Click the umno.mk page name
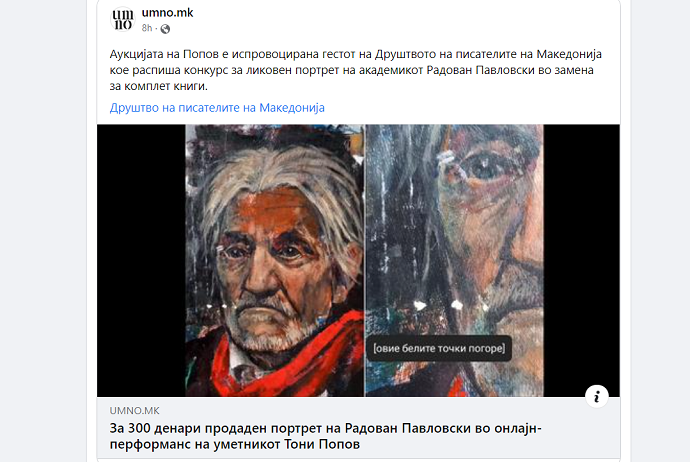The image size is (690, 462). (x=167, y=13)
